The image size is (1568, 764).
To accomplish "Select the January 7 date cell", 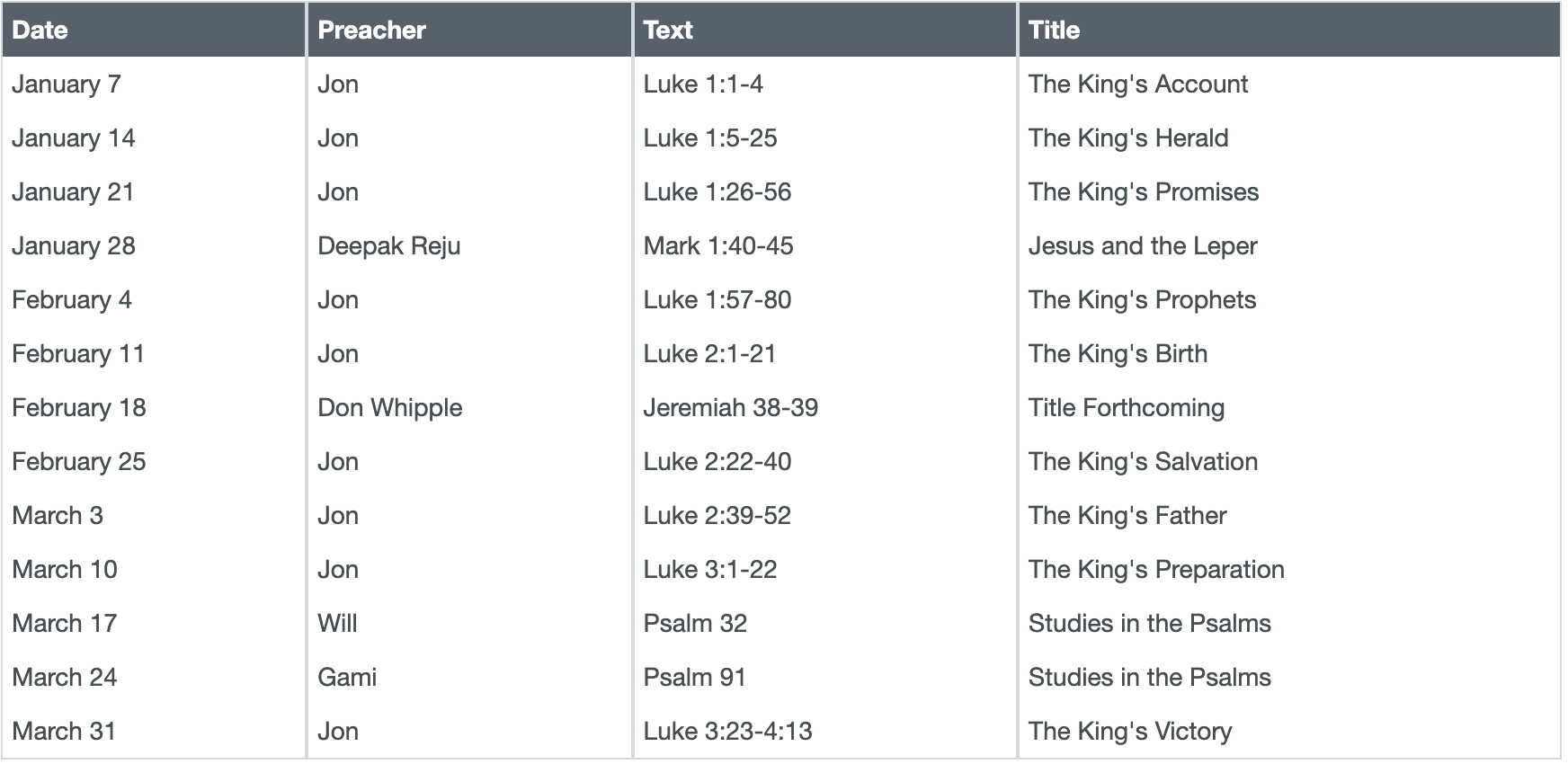I will pyautogui.click(x=67, y=84).
